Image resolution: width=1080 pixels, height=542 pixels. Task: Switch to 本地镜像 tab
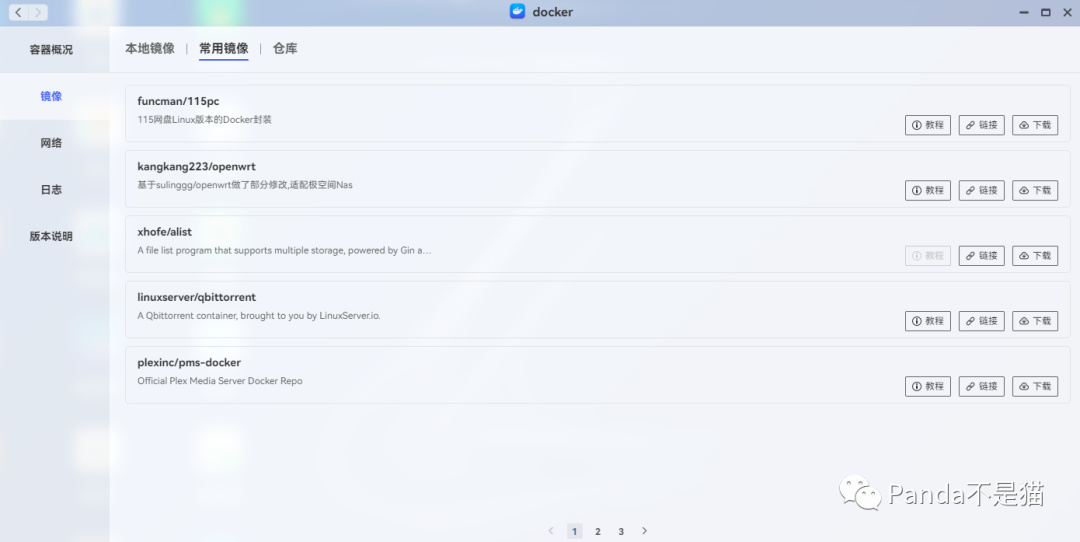(x=149, y=49)
